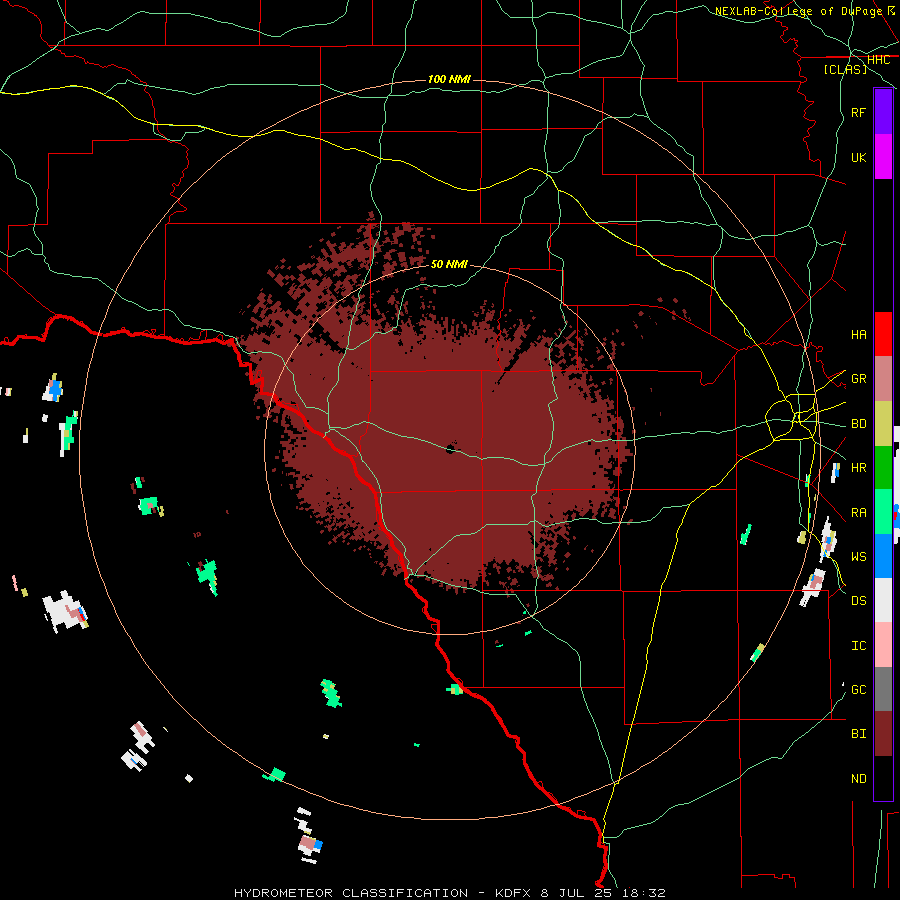Click the RF legend label
This screenshot has width=900, height=900.
click(x=858, y=112)
